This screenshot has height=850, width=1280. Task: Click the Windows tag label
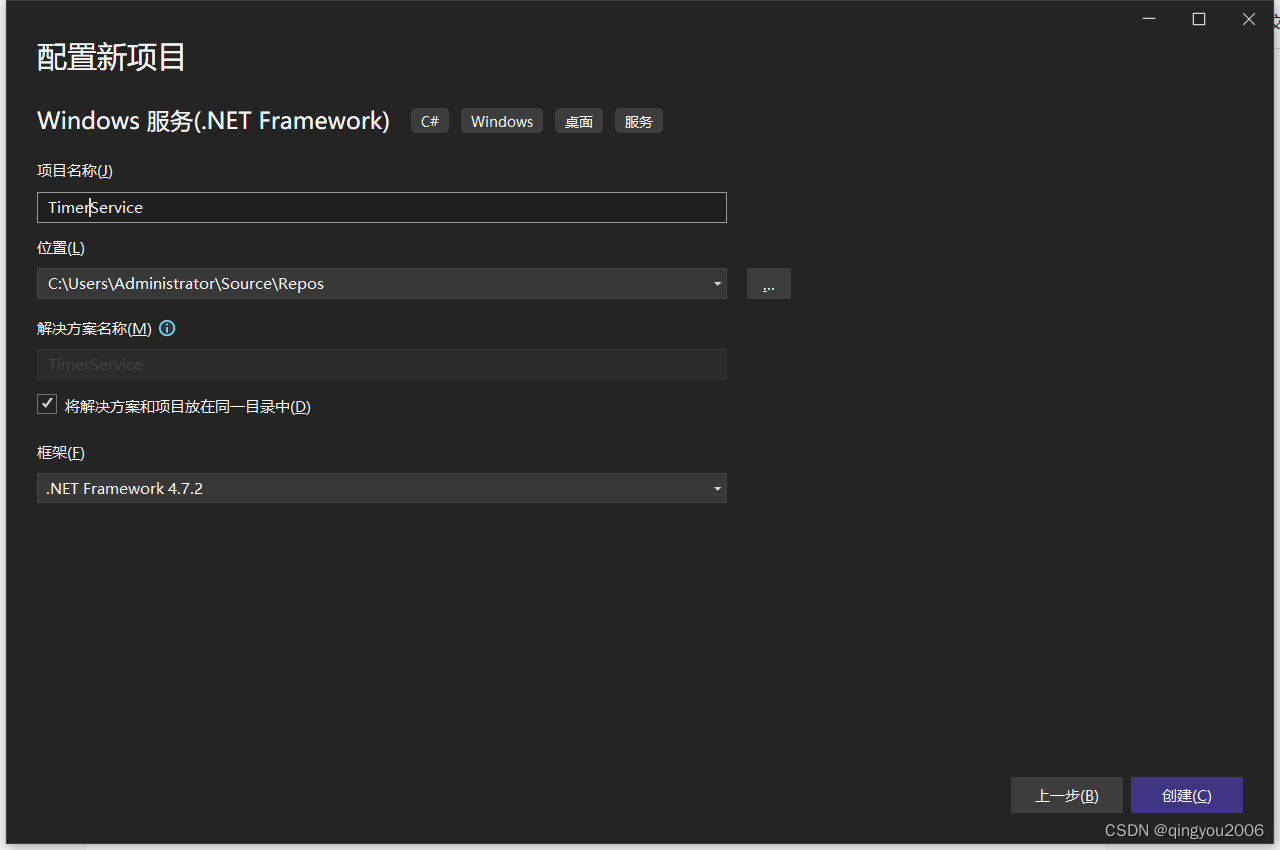(x=502, y=121)
